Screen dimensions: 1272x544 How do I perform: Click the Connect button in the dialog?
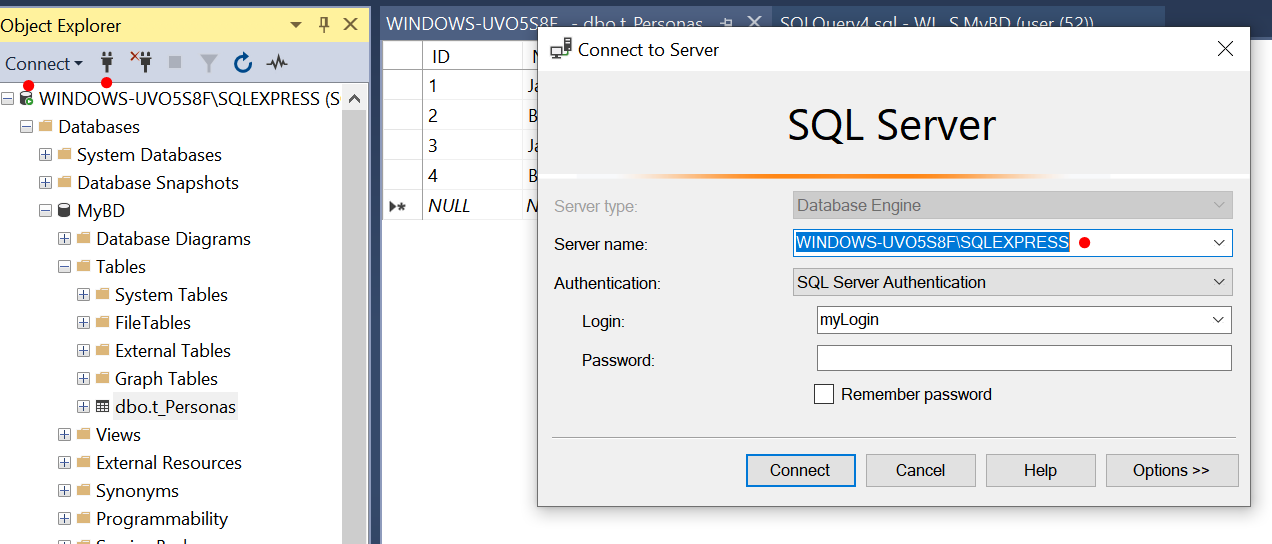point(801,470)
